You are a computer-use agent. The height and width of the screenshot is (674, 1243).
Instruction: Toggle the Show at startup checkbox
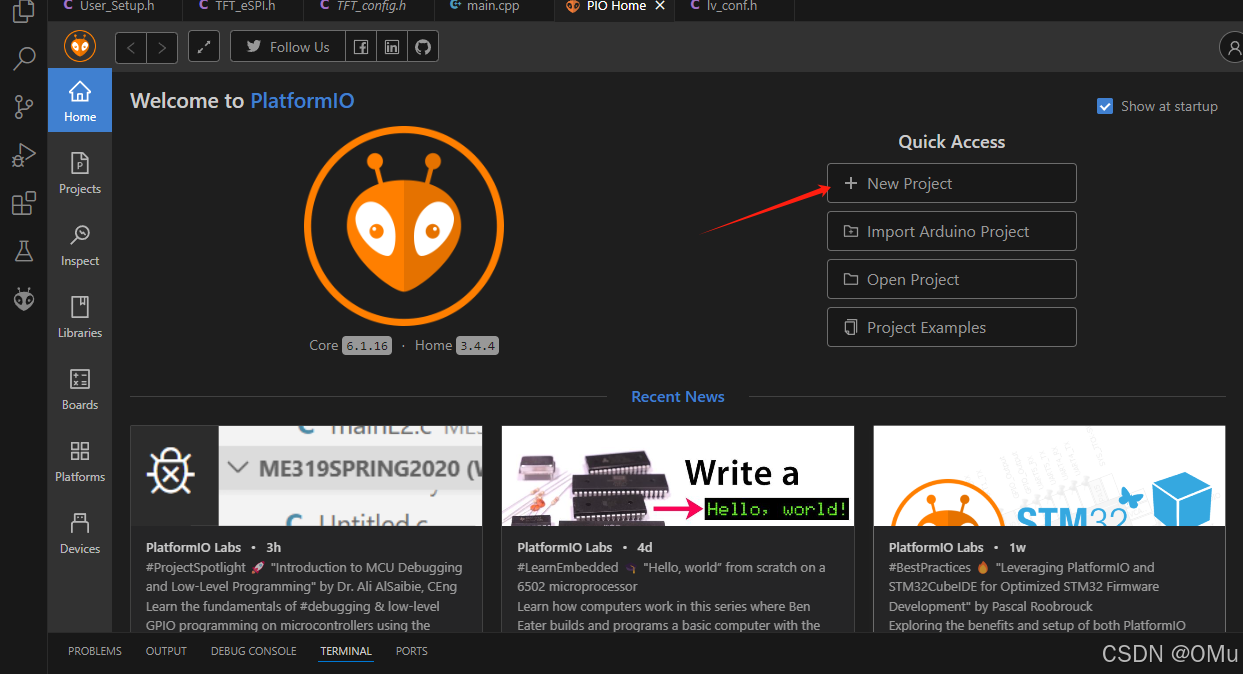tap(1105, 106)
